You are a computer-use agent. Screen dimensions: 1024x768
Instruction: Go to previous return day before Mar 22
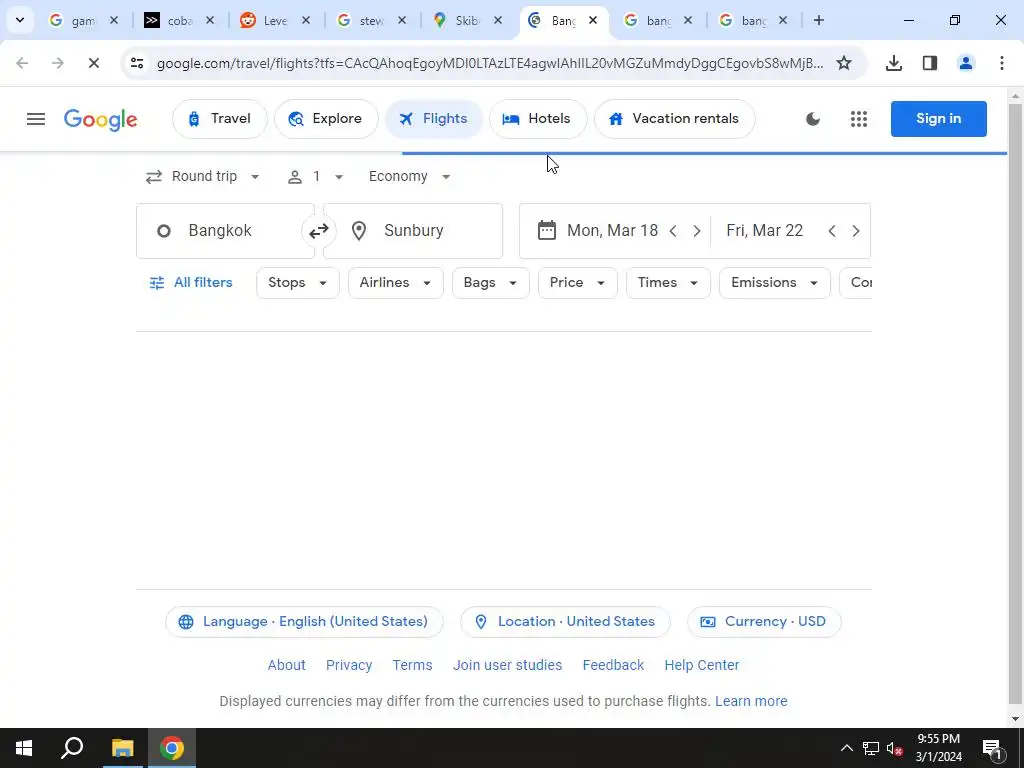pos(831,231)
